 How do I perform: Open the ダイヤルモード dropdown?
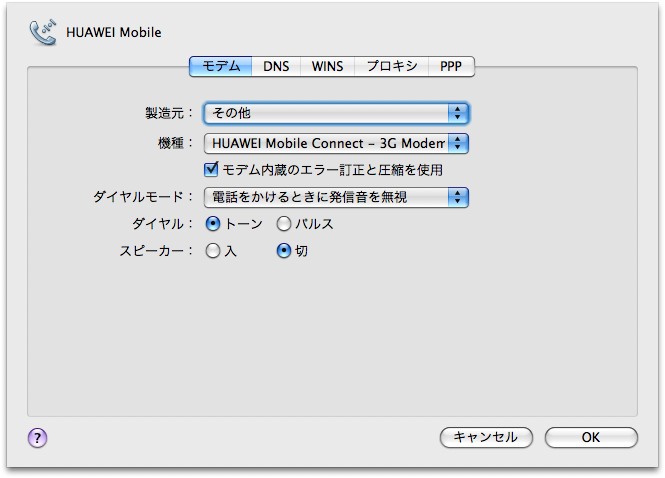336,197
